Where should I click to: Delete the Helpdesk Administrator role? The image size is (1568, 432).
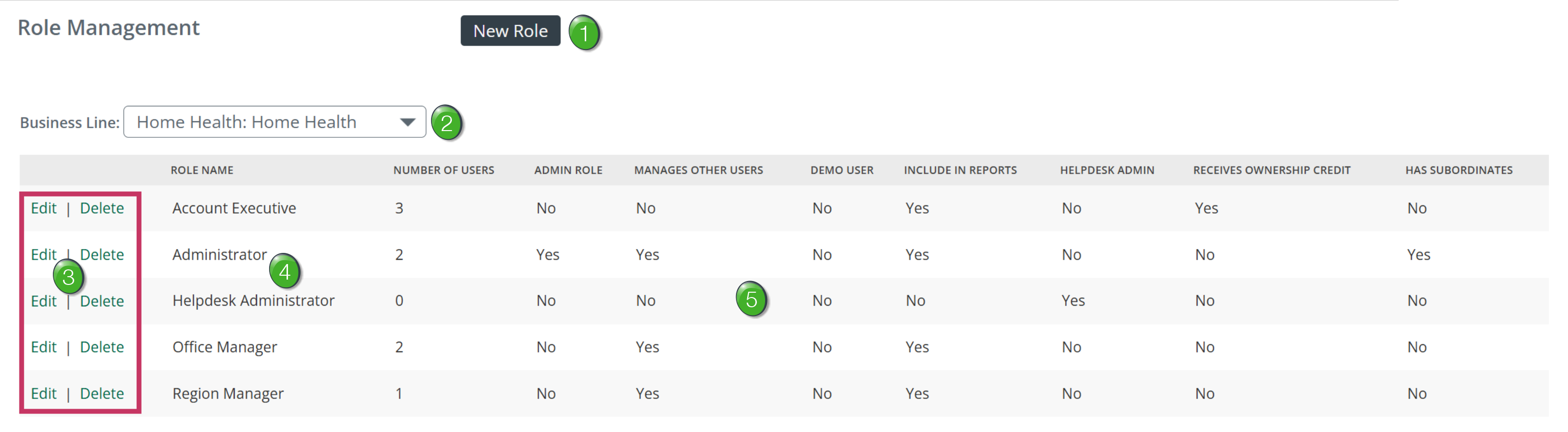[x=102, y=300]
